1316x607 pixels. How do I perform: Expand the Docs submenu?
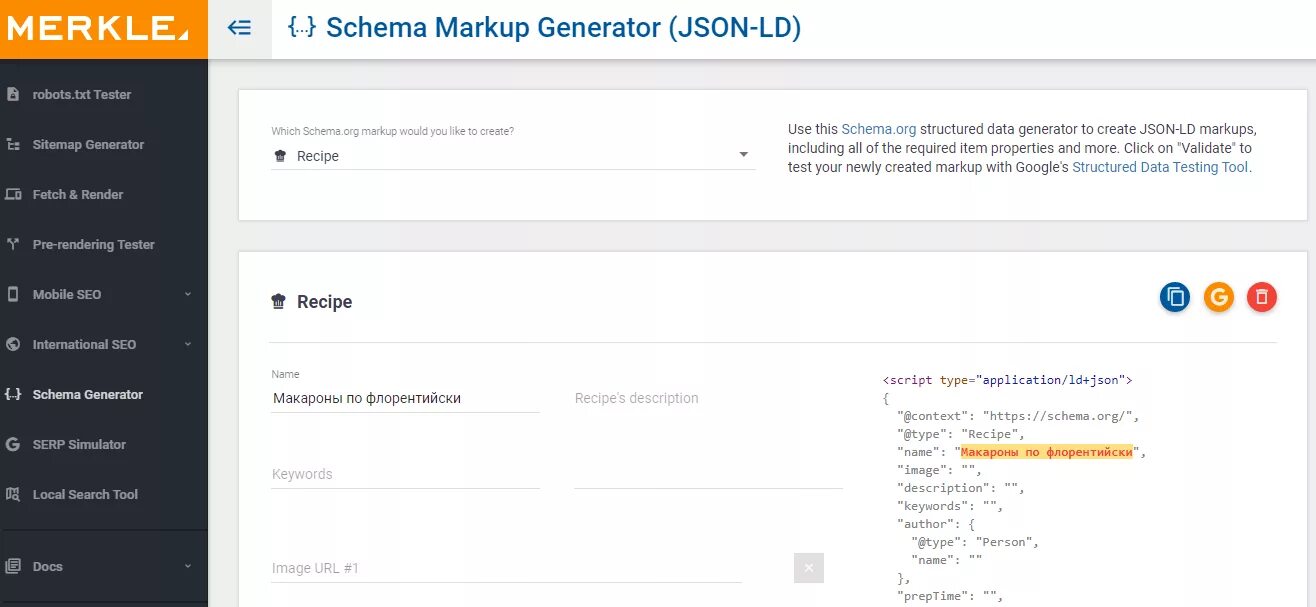[187, 567]
